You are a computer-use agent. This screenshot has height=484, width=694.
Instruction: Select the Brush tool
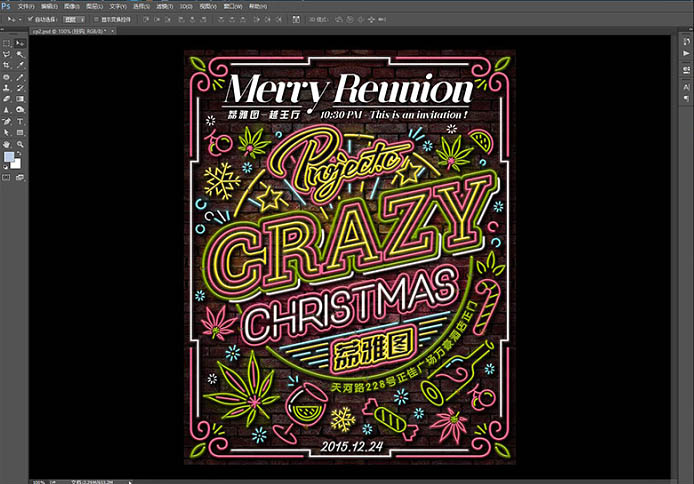coord(20,77)
